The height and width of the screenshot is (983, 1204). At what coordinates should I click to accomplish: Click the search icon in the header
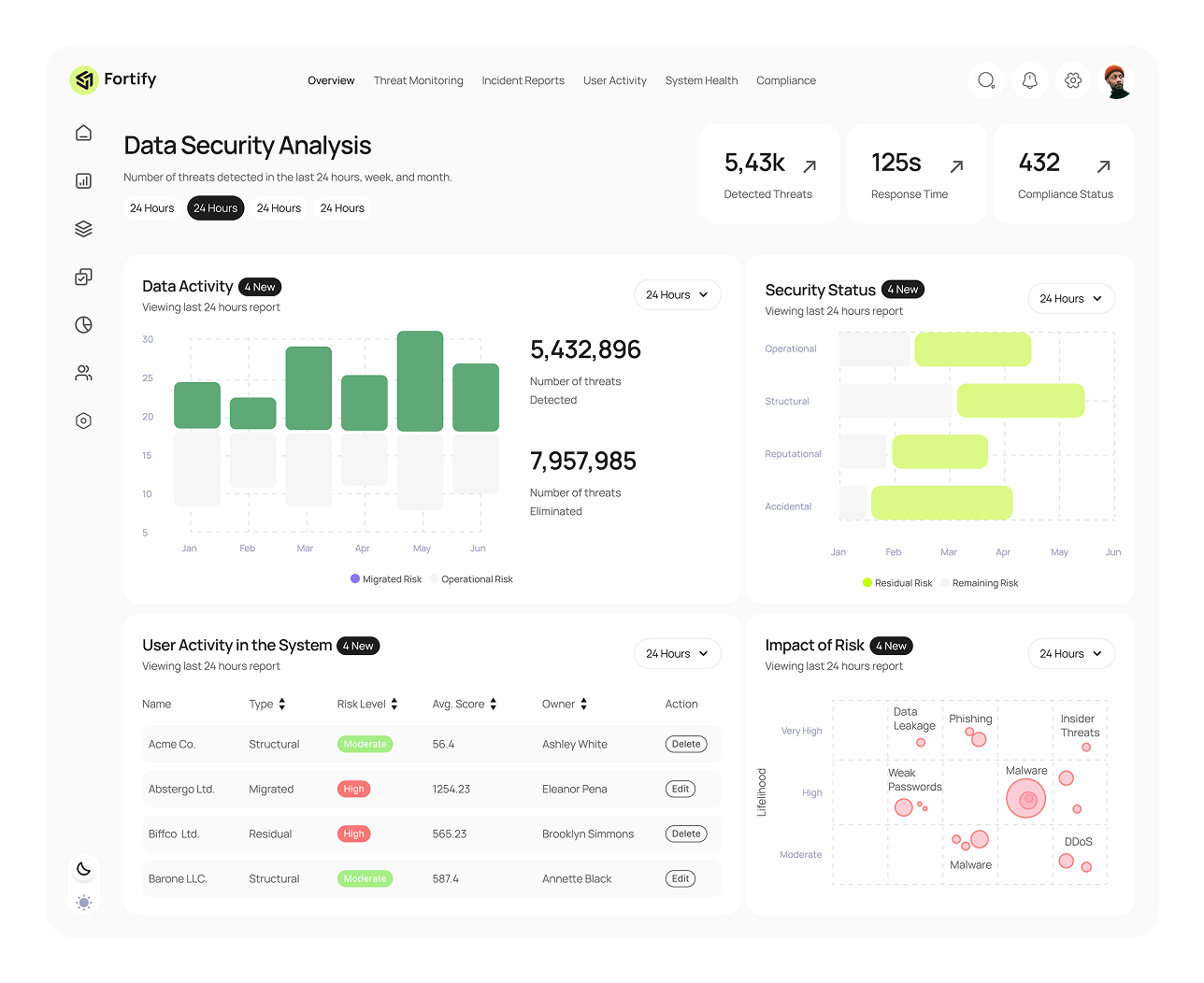click(986, 80)
